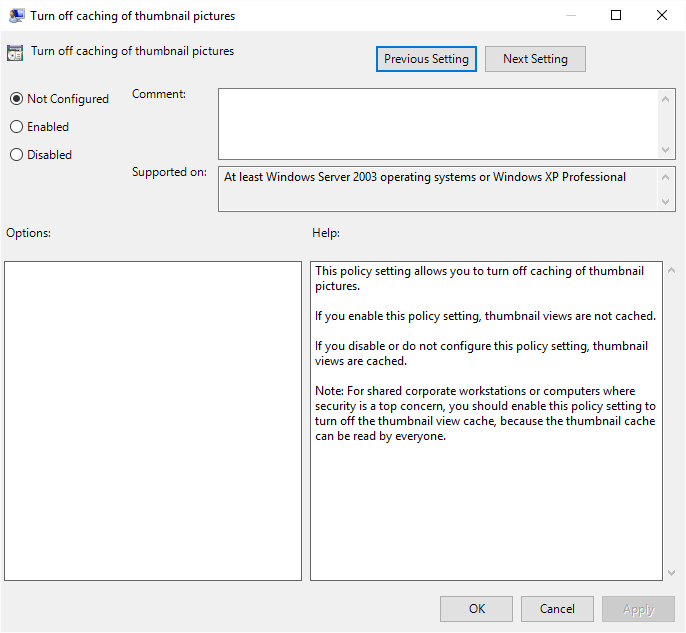
Task: Click the Help pane scroll up arrow
Action: (672, 270)
